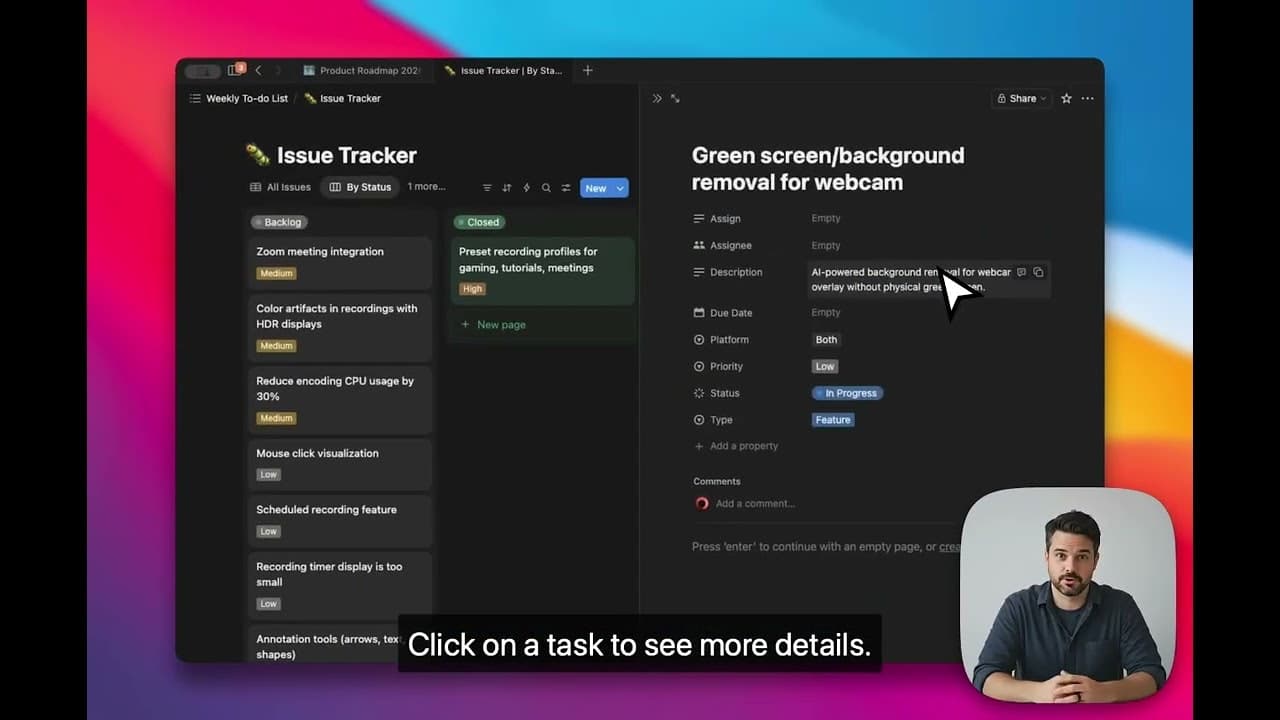1280x720 pixels.
Task: Click the back navigation arrow
Action: click(x=257, y=70)
